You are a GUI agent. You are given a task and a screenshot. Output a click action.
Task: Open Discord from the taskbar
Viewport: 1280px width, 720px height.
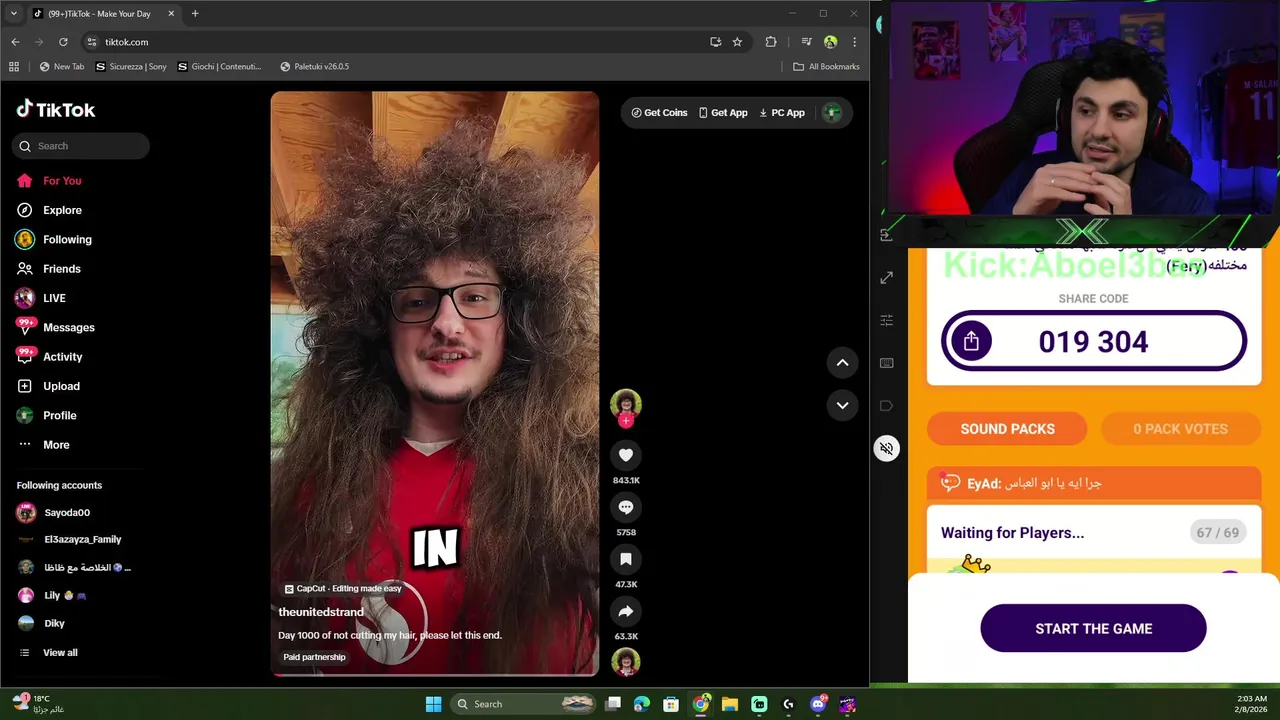click(x=818, y=704)
